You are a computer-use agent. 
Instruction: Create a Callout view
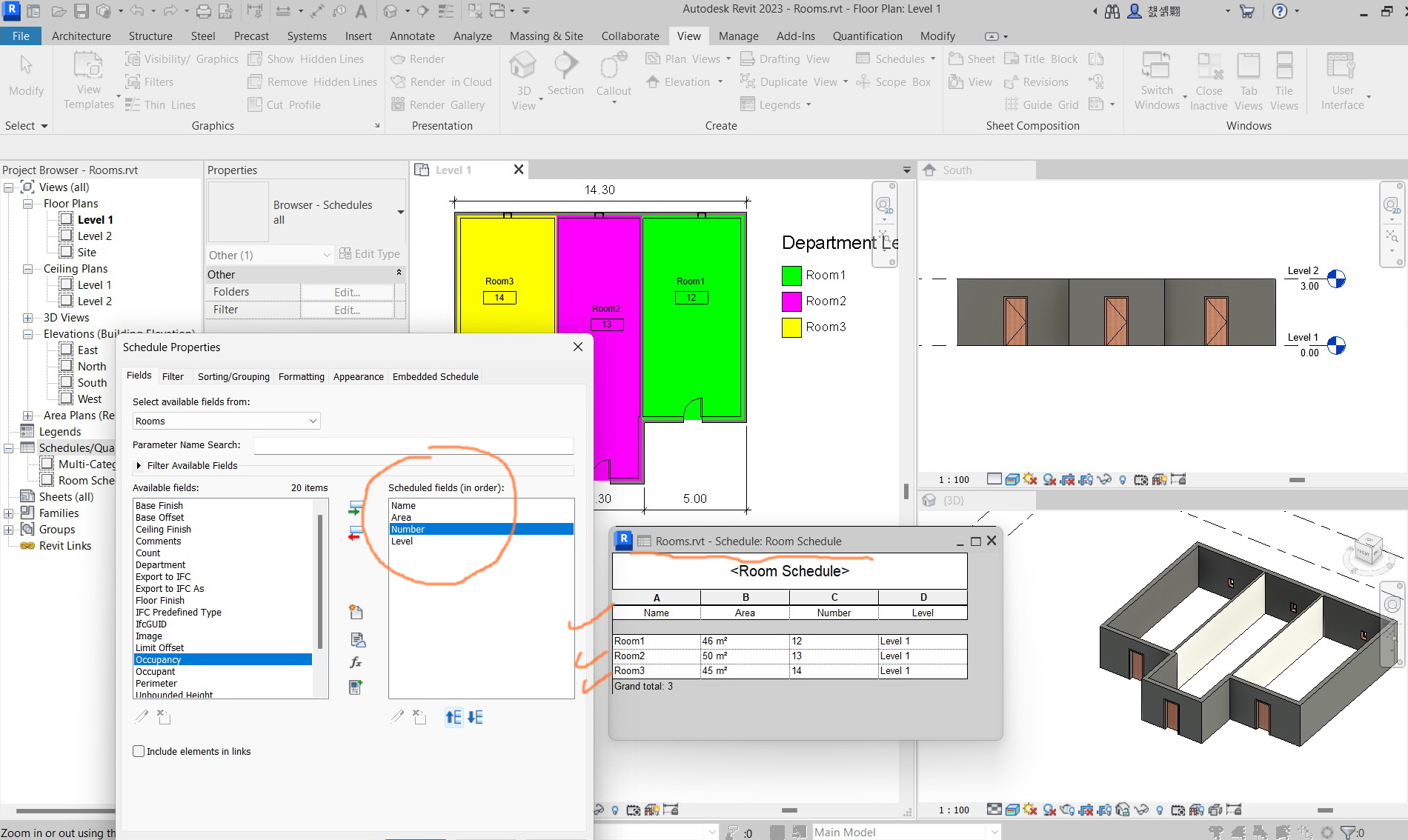click(613, 74)
